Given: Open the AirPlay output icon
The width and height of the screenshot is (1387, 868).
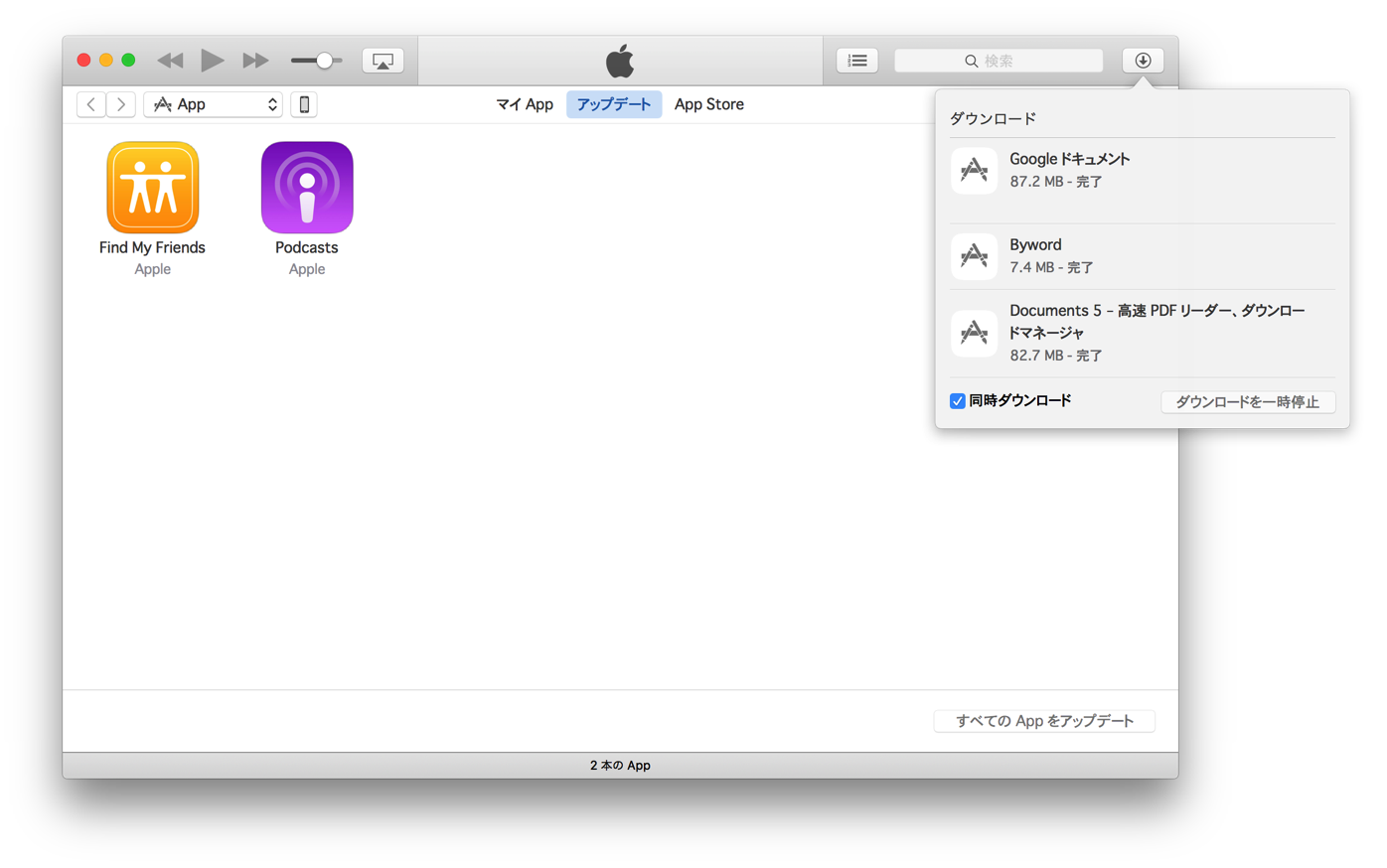Looking at the screenshot, I should 383,61.
